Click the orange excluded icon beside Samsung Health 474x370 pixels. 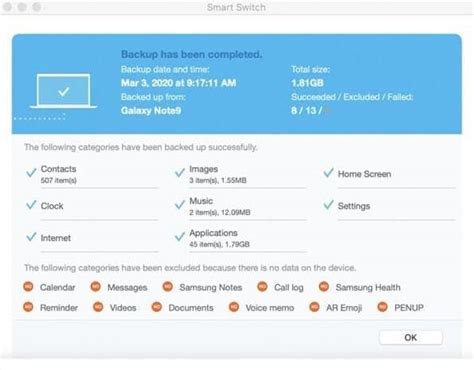(x=324, y=286)
